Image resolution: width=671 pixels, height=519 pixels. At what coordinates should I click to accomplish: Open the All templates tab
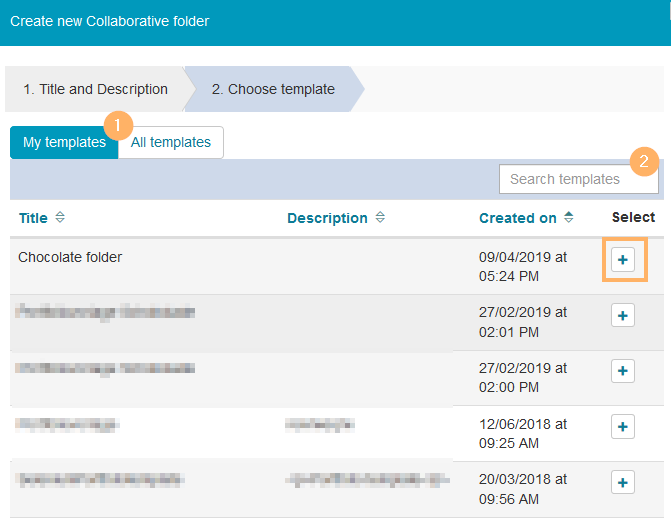[x=171, y=142]
